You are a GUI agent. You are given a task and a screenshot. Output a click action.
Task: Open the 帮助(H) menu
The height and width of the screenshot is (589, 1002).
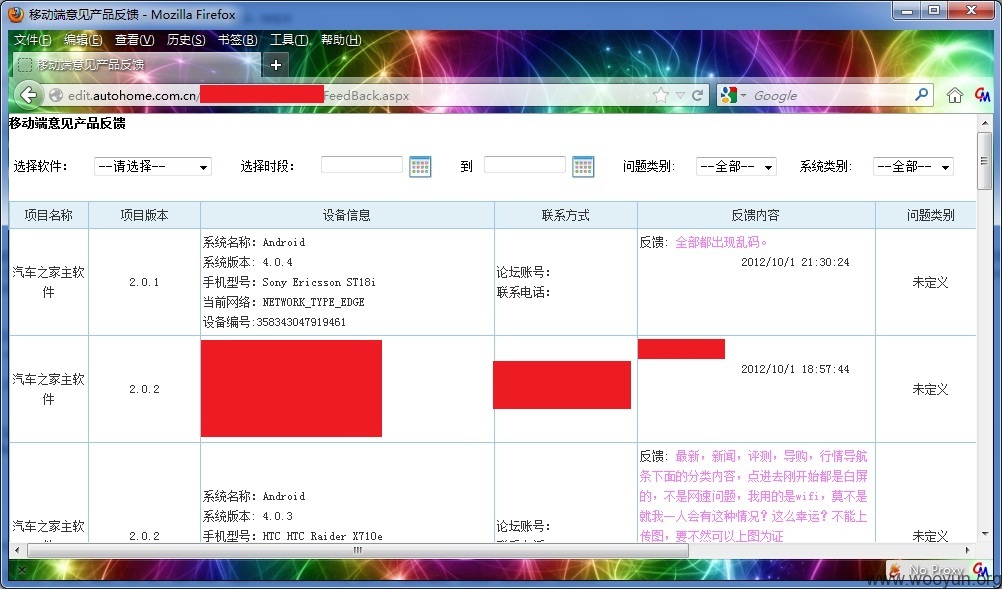(341, 40)
